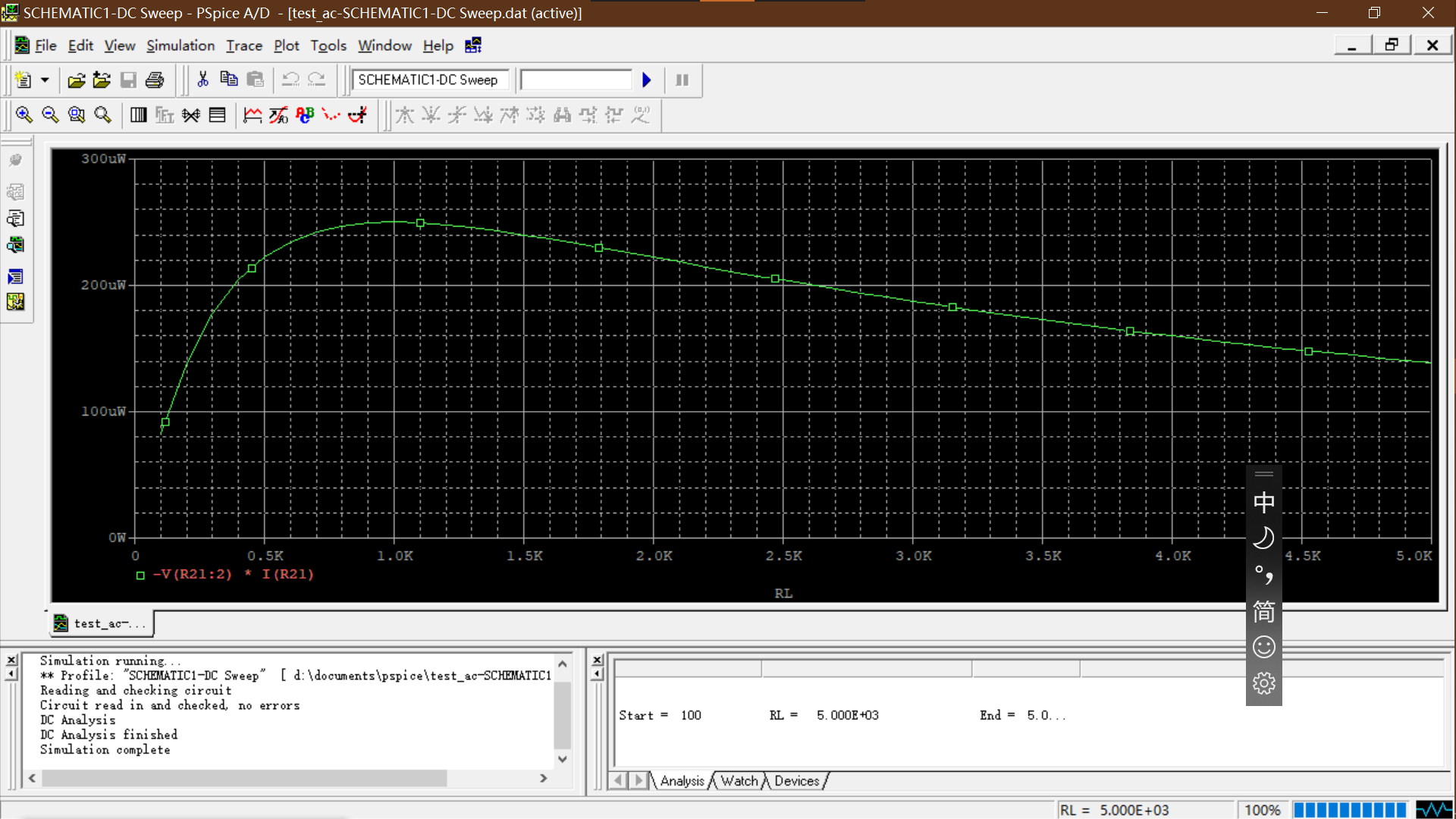1456x819 pixels.
Task: Click the simulation progress bar
Action: coord(1350,810)
